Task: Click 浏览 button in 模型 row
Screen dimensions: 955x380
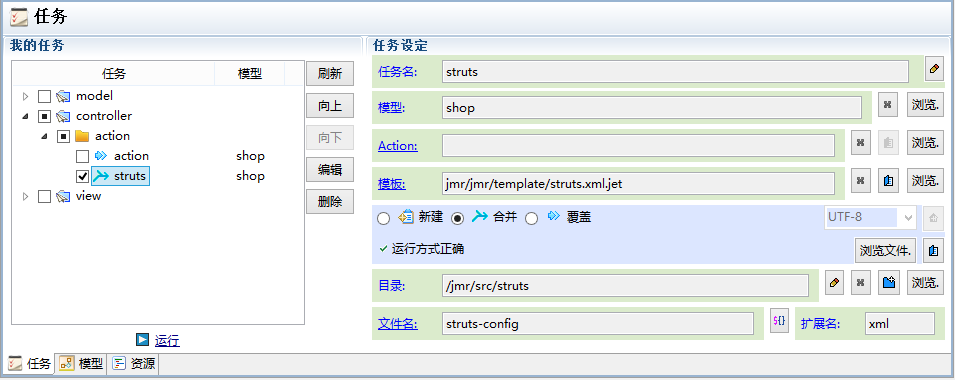Action: pyautogui.click(x=924, y=105)
